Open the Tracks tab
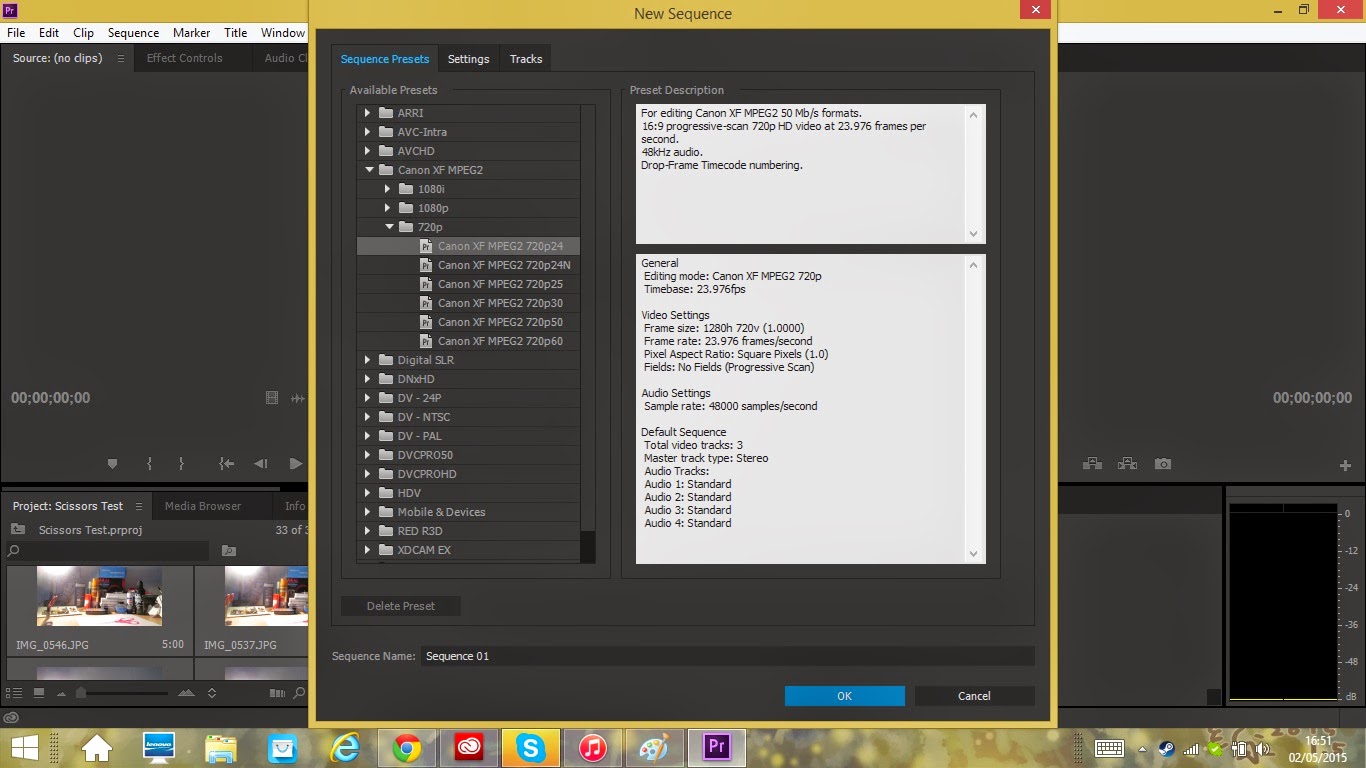The image size is (1366, 768). point(526,59)
